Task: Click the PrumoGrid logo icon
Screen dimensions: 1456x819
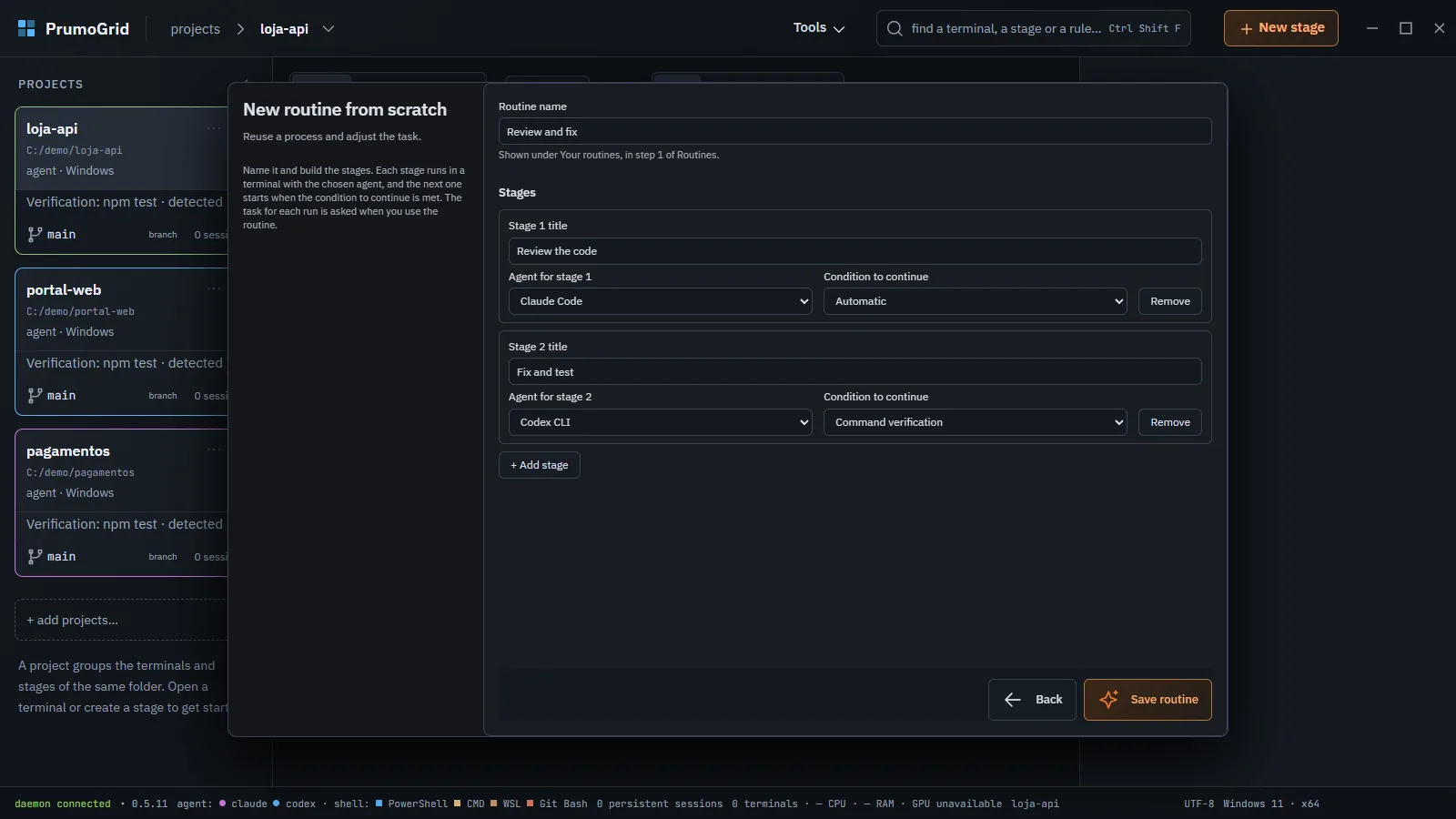Action: [26, 28]
